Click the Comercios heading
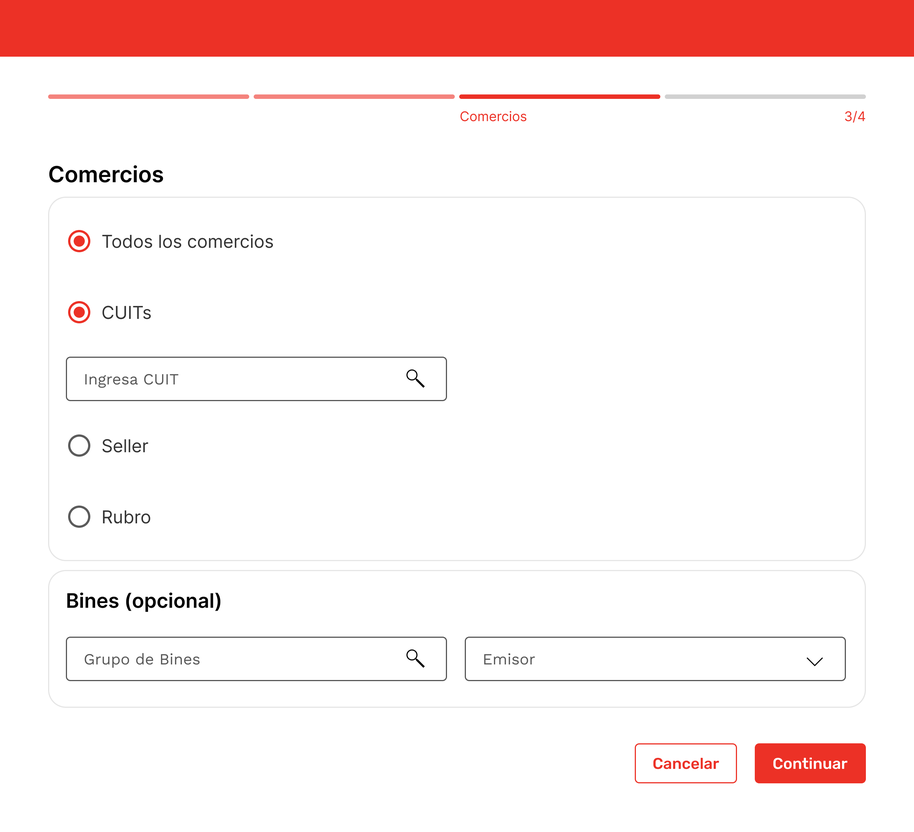914x832 pixels. (106, 174)
